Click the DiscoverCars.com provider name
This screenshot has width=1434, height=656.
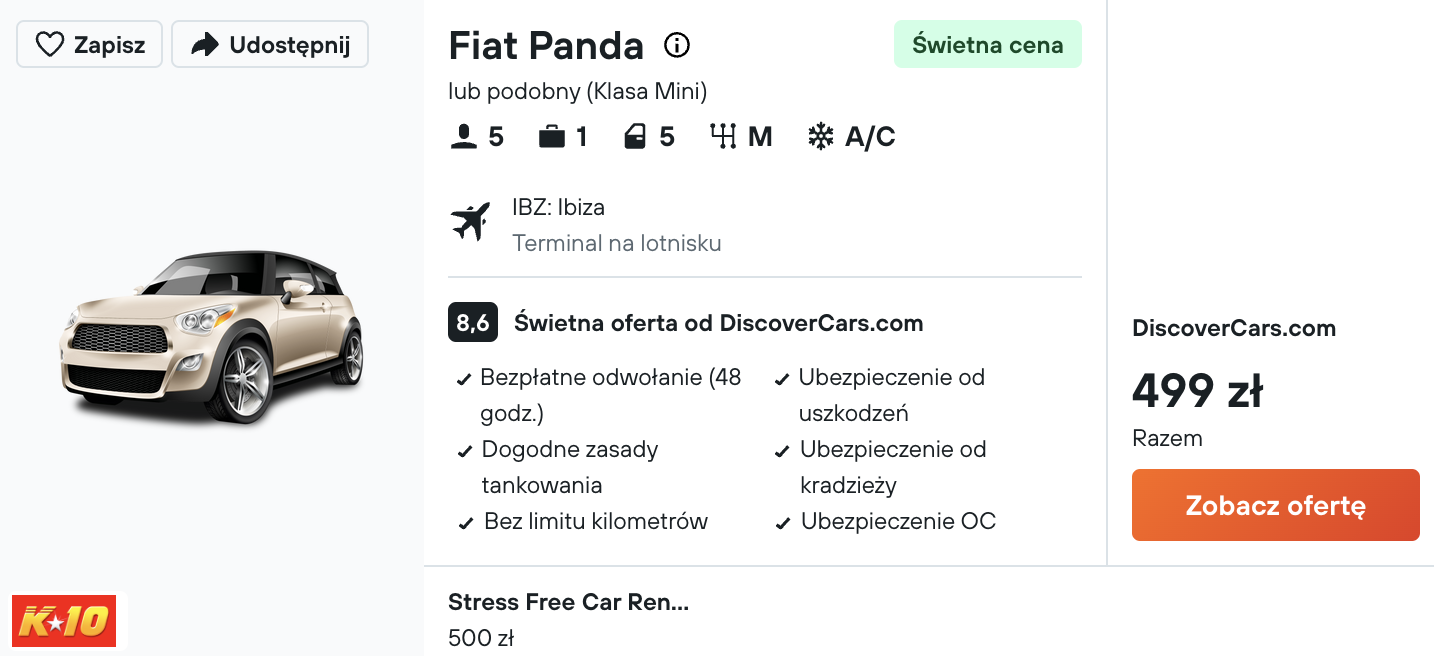(1234, 328)
